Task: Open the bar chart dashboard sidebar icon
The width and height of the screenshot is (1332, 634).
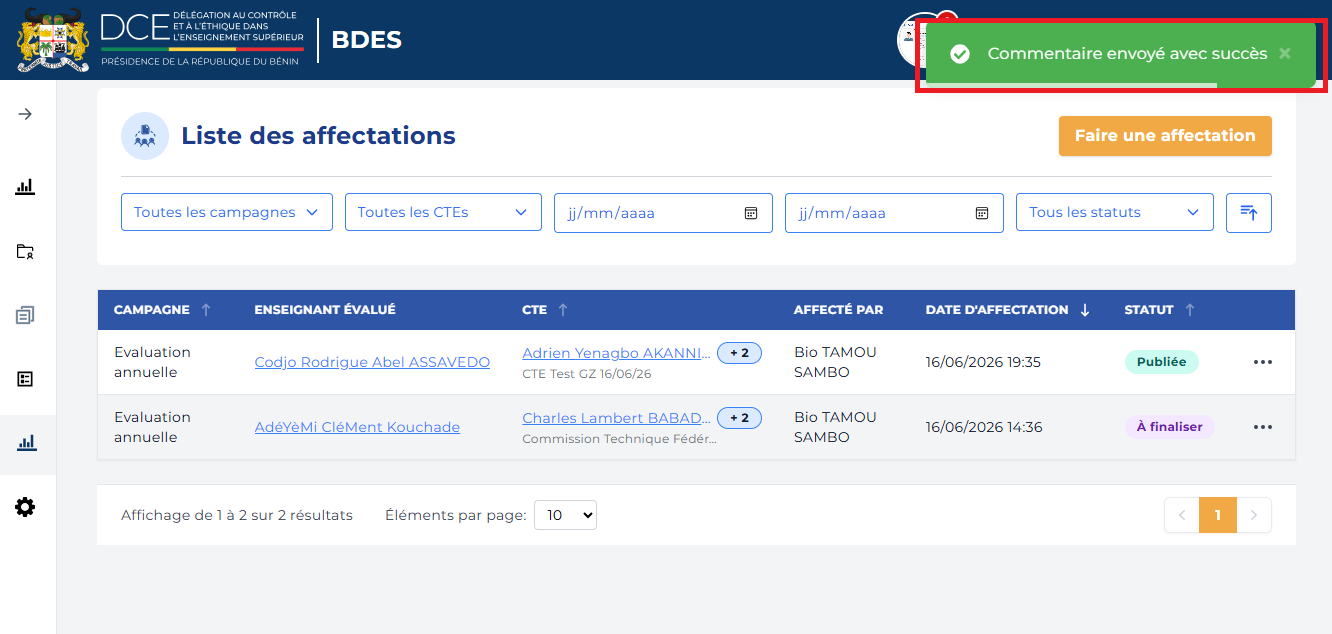Action: pyautogui.click(x=25, y=186)
